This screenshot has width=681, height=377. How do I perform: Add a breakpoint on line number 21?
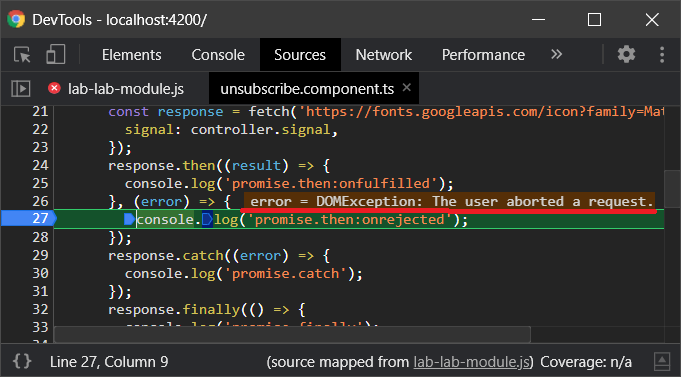pos(40,112)
